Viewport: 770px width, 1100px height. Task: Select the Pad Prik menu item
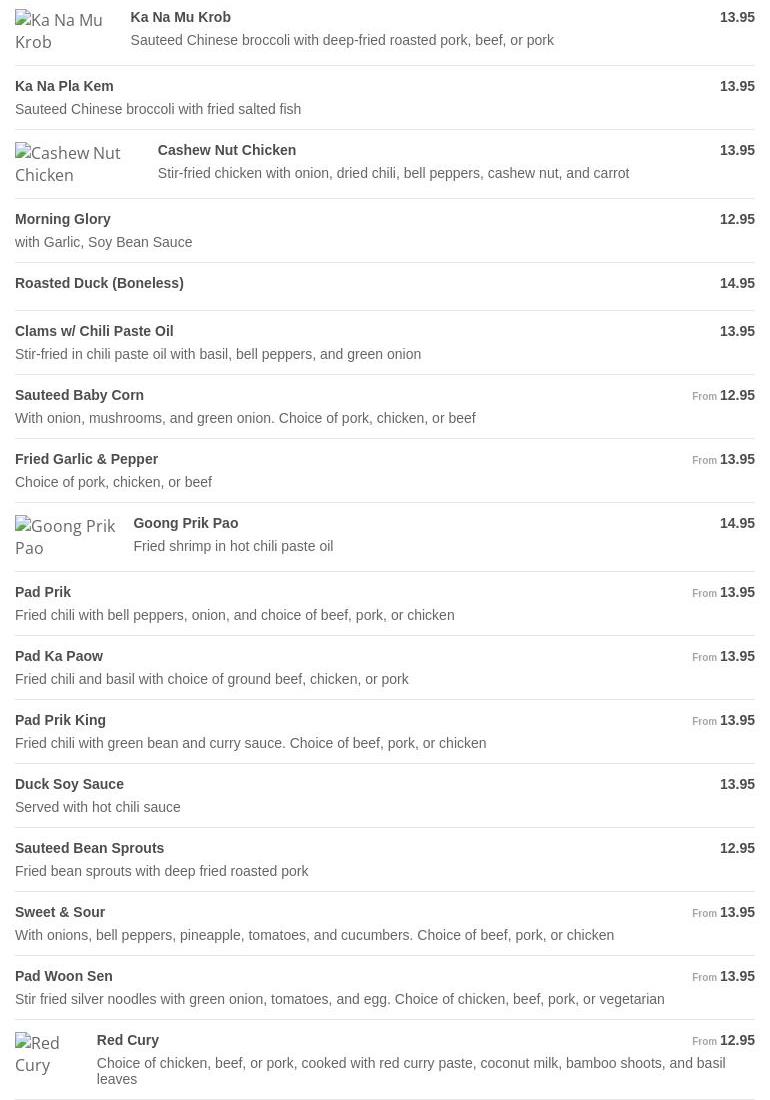click(x=43, y=592)
